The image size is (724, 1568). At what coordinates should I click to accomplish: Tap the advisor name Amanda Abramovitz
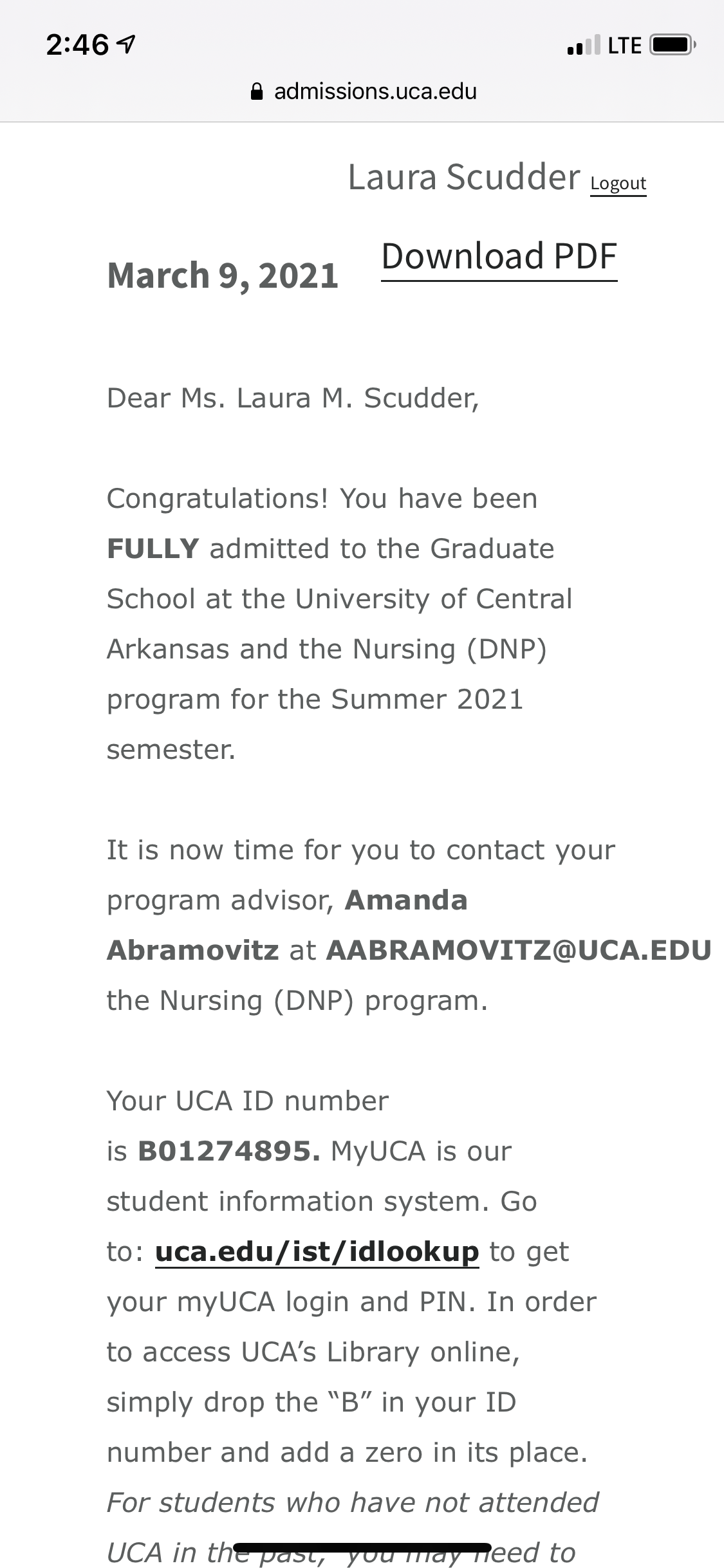tap(287, 925)
